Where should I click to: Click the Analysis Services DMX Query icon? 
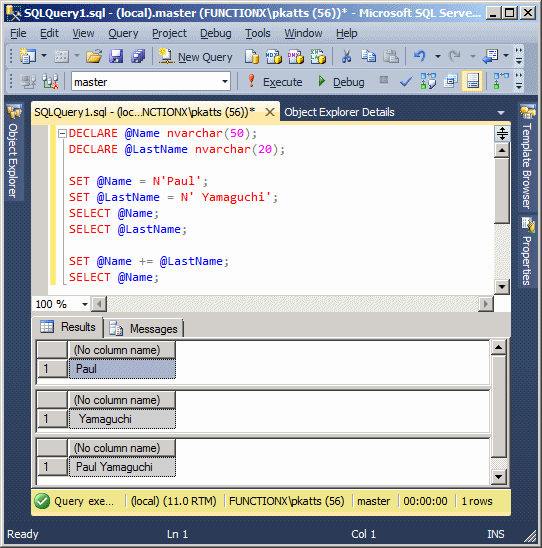click(x=296, y=57)
